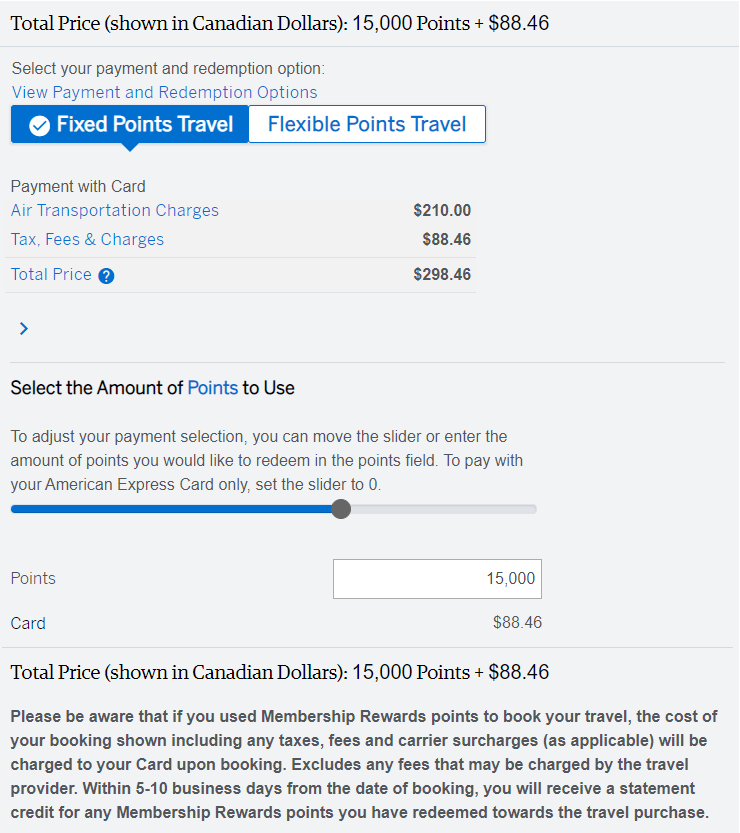Click the Membership Rewards disclaimer paragraph

pos(364,765)
